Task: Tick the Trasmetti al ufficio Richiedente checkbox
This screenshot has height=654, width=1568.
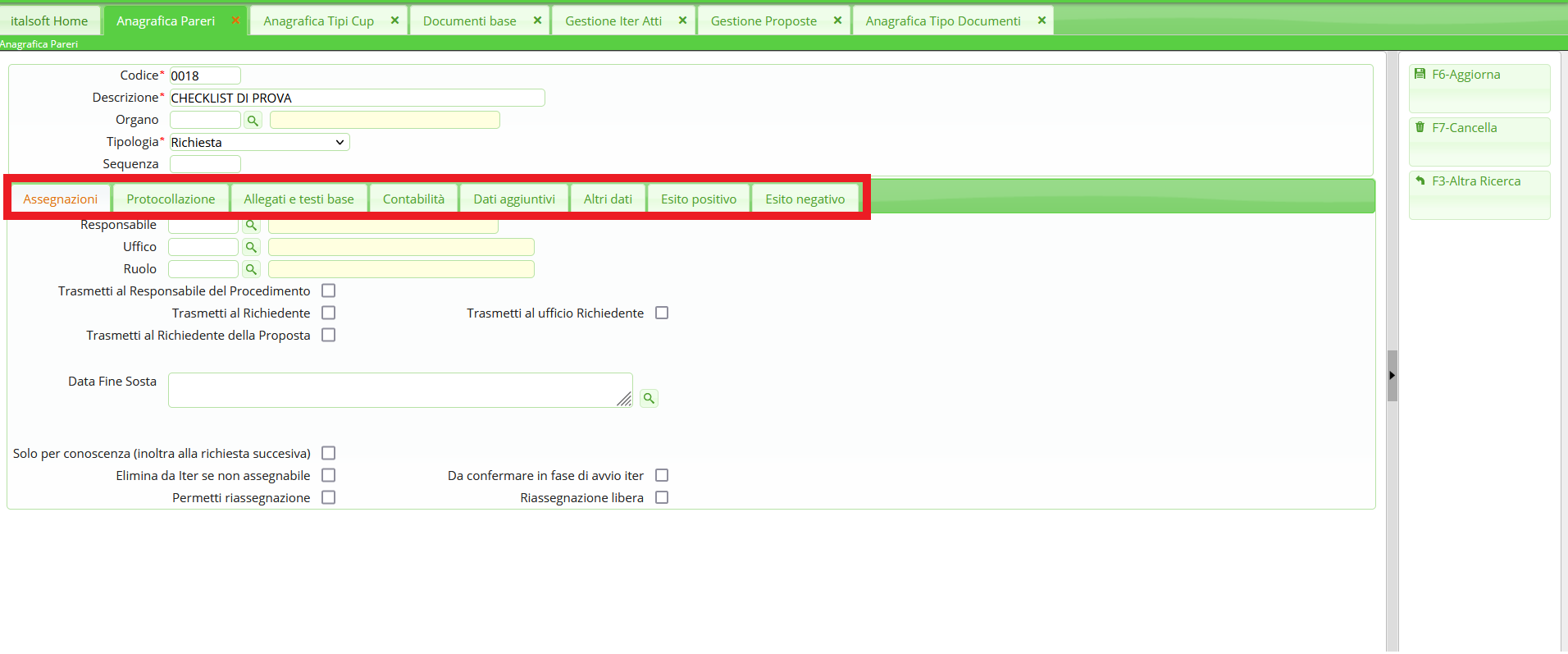Action: click(x=662, y=313)
